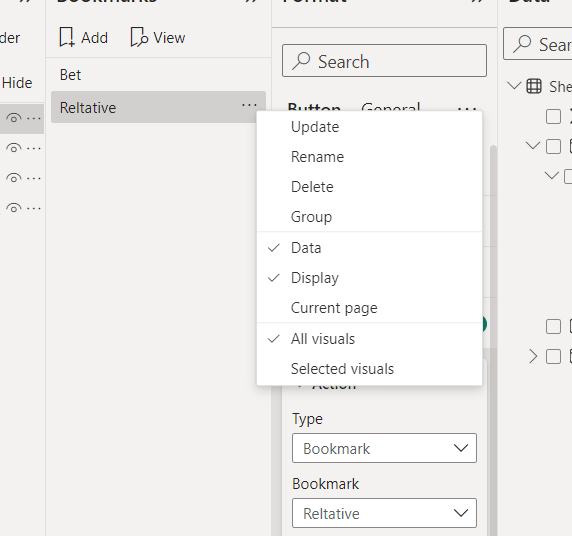Open the Reltative bookmark ellipsis menu
The width and height of the screenshot is (572, 536).
tap(249, 106)
